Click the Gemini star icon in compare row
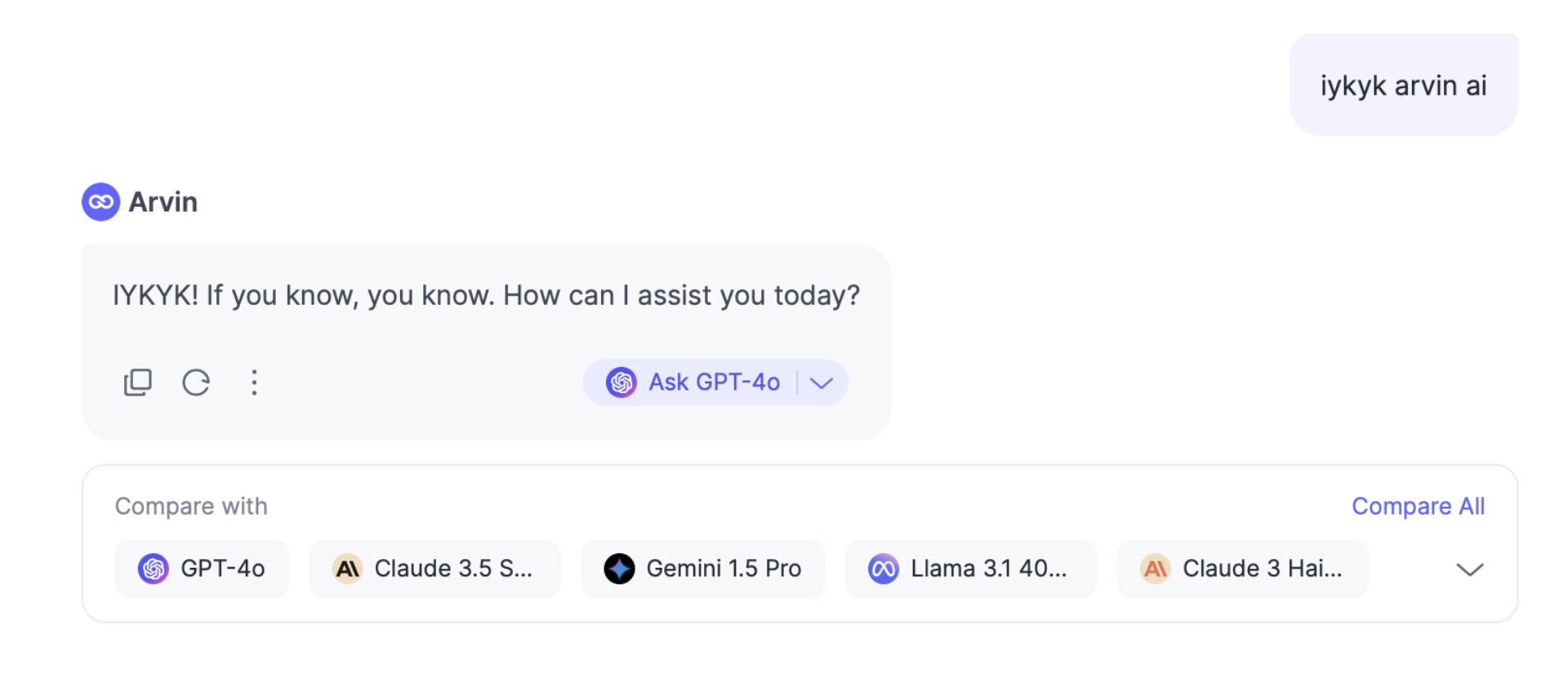Image resolution: width=1568 pixels, height=693 pixels. point(619,569)
